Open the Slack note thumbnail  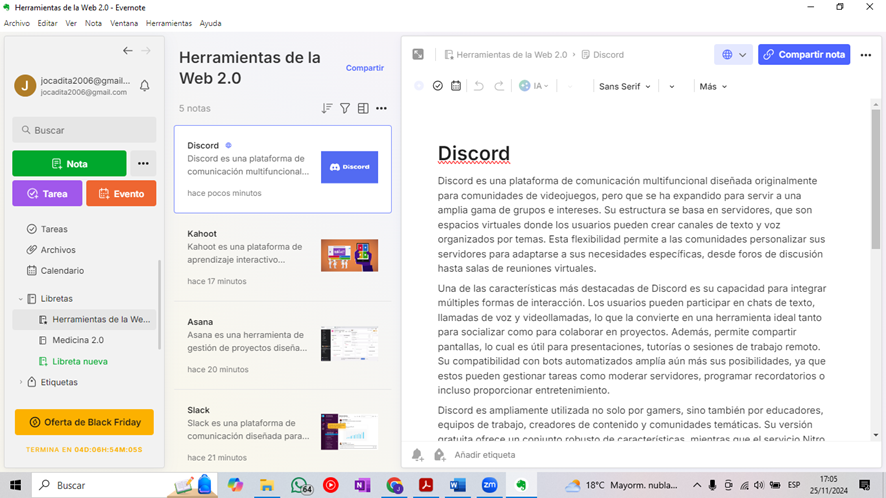point(349,431)
